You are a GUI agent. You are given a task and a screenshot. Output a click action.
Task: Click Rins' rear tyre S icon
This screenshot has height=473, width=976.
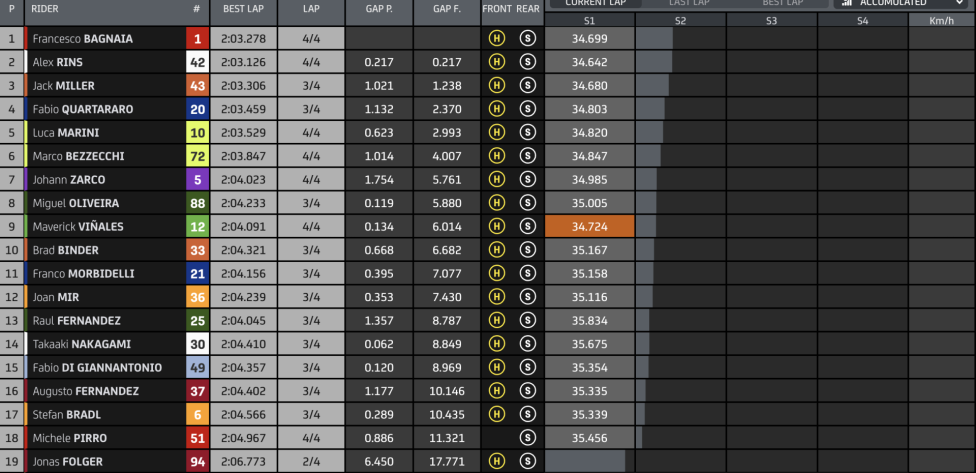point(528,62)
